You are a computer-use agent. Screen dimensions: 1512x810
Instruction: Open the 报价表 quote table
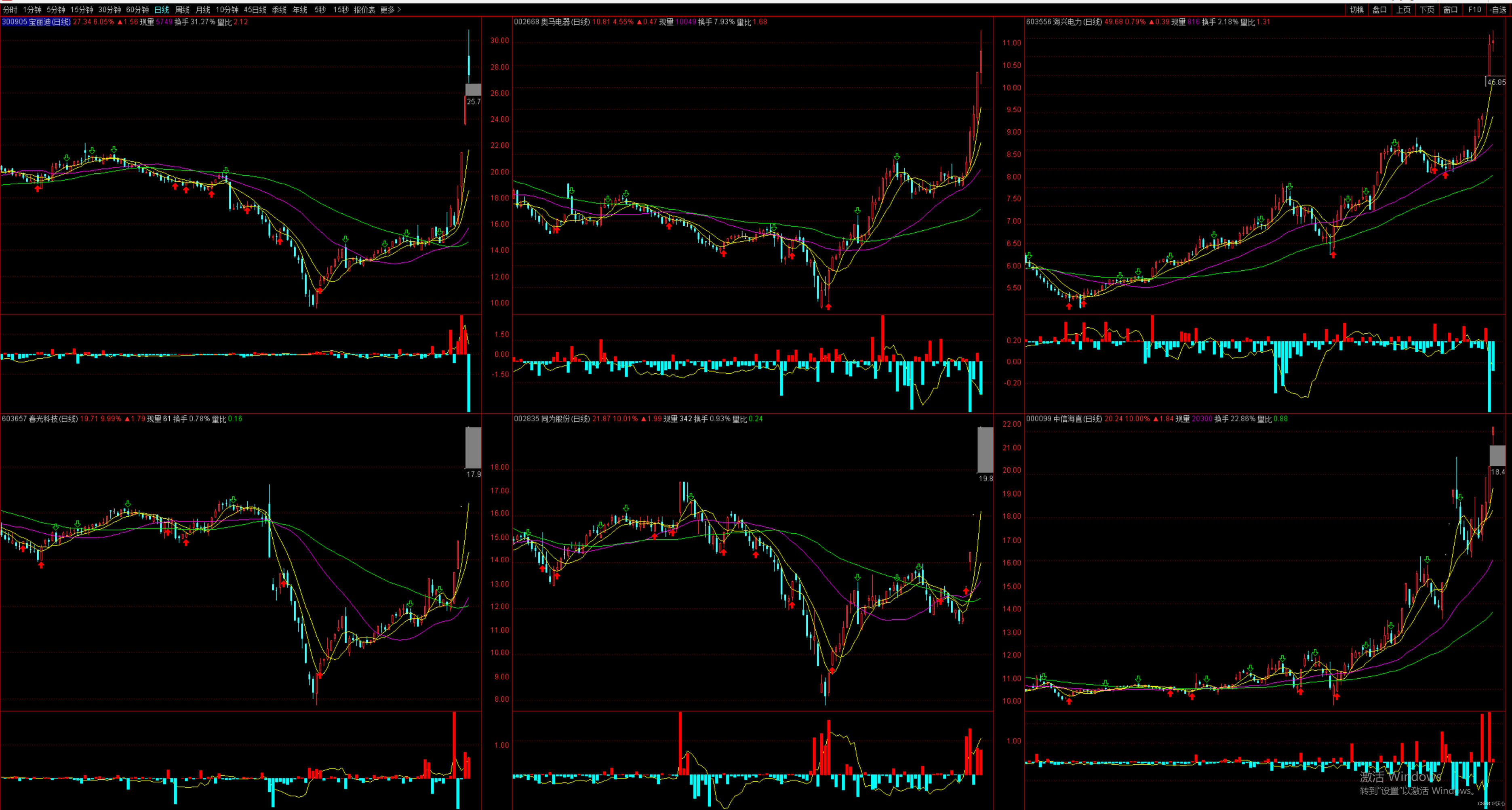[x=364, y=10]
